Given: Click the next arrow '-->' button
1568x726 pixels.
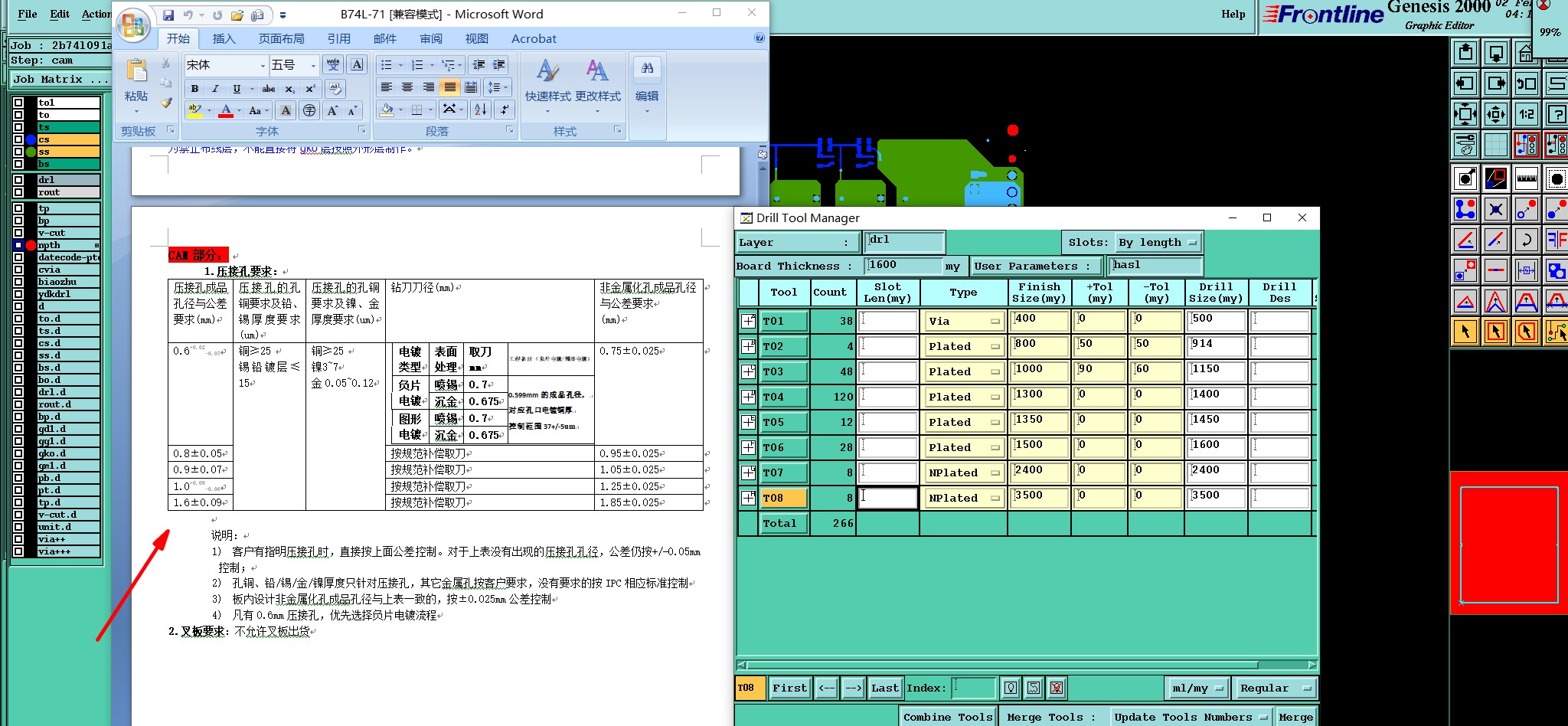Looking at the screenshot, I should [853, 688].
